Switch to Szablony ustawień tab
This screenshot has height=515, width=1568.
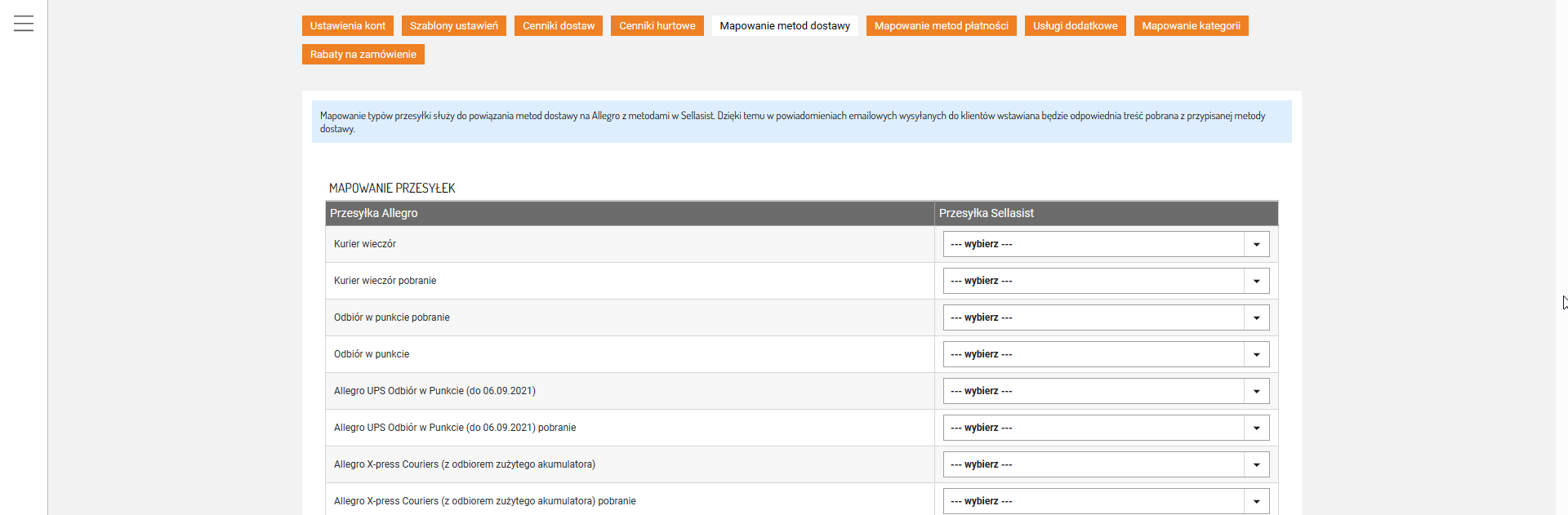coord(454,26)
